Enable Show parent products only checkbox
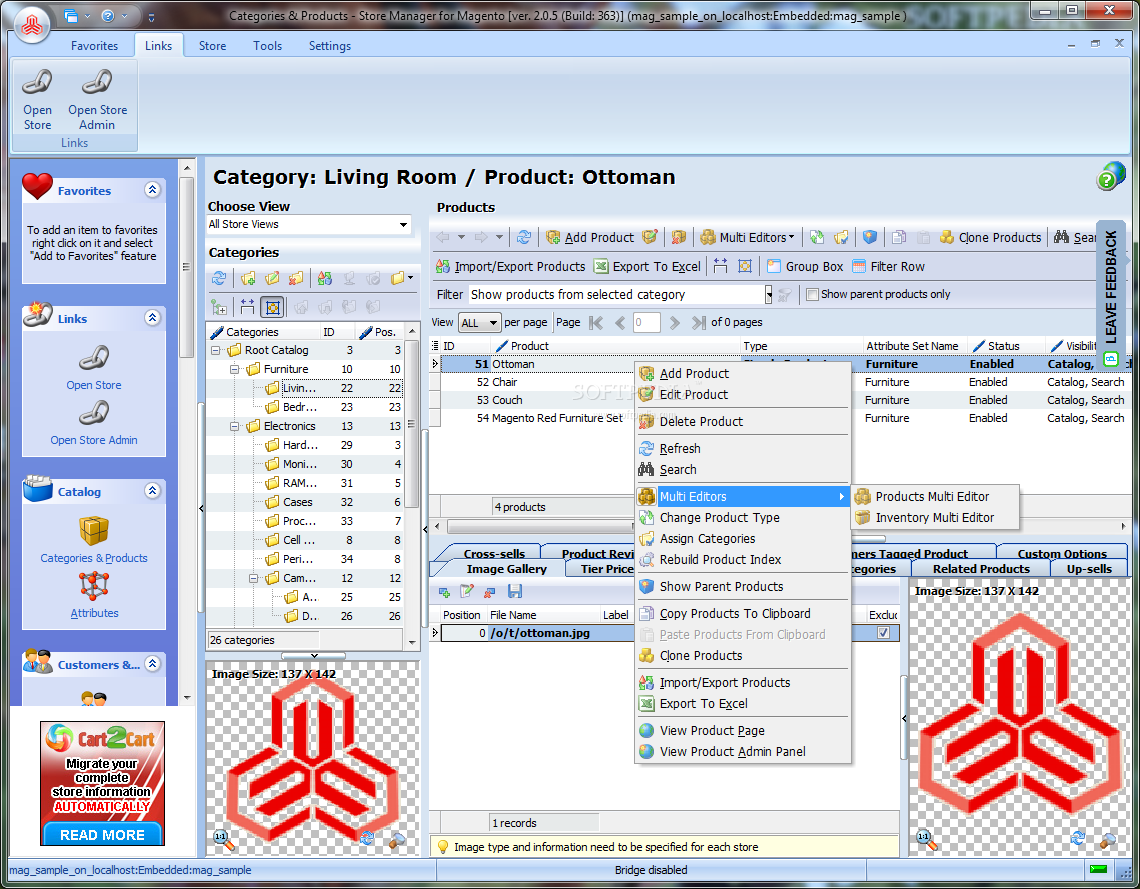1140x889 pixels. [813, 294]
